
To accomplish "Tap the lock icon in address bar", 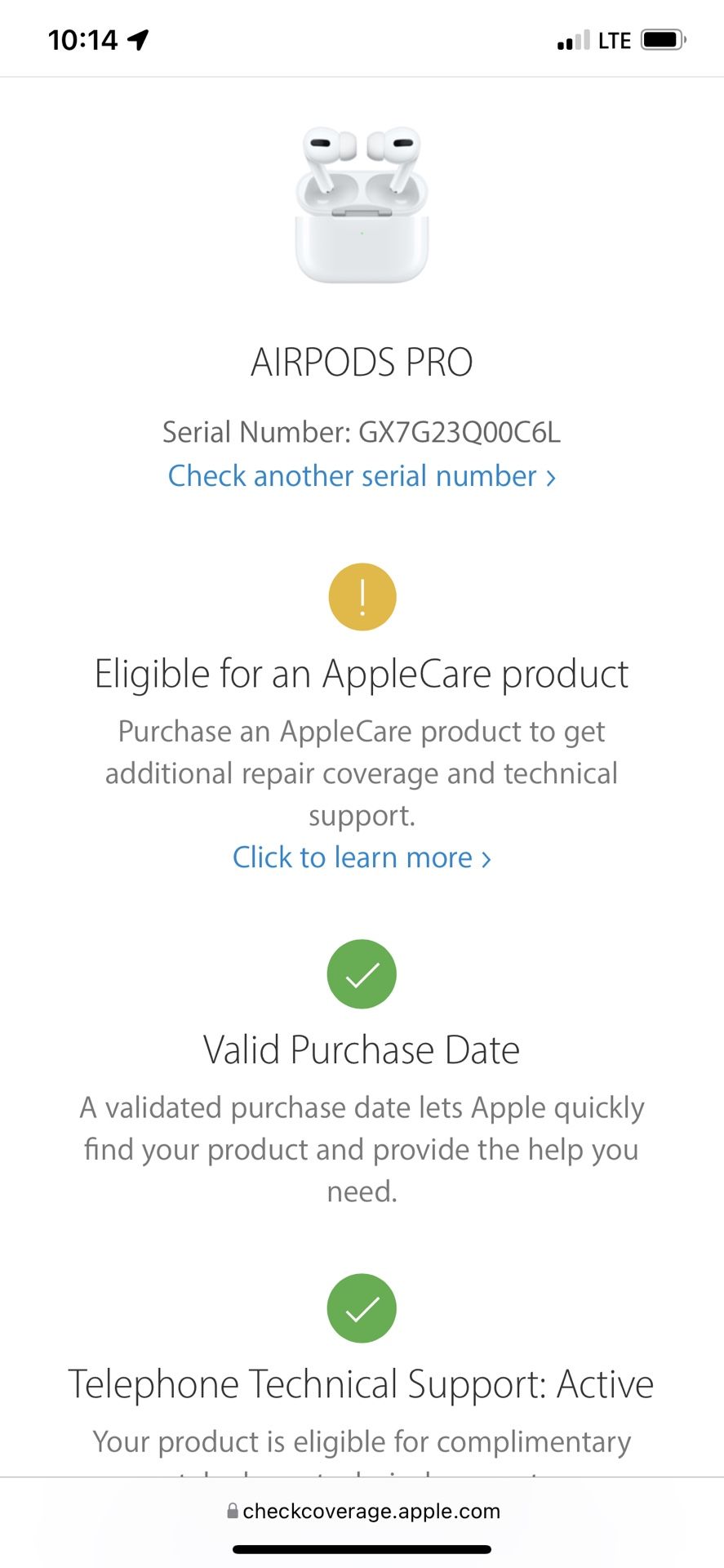I will (233, 1511).
